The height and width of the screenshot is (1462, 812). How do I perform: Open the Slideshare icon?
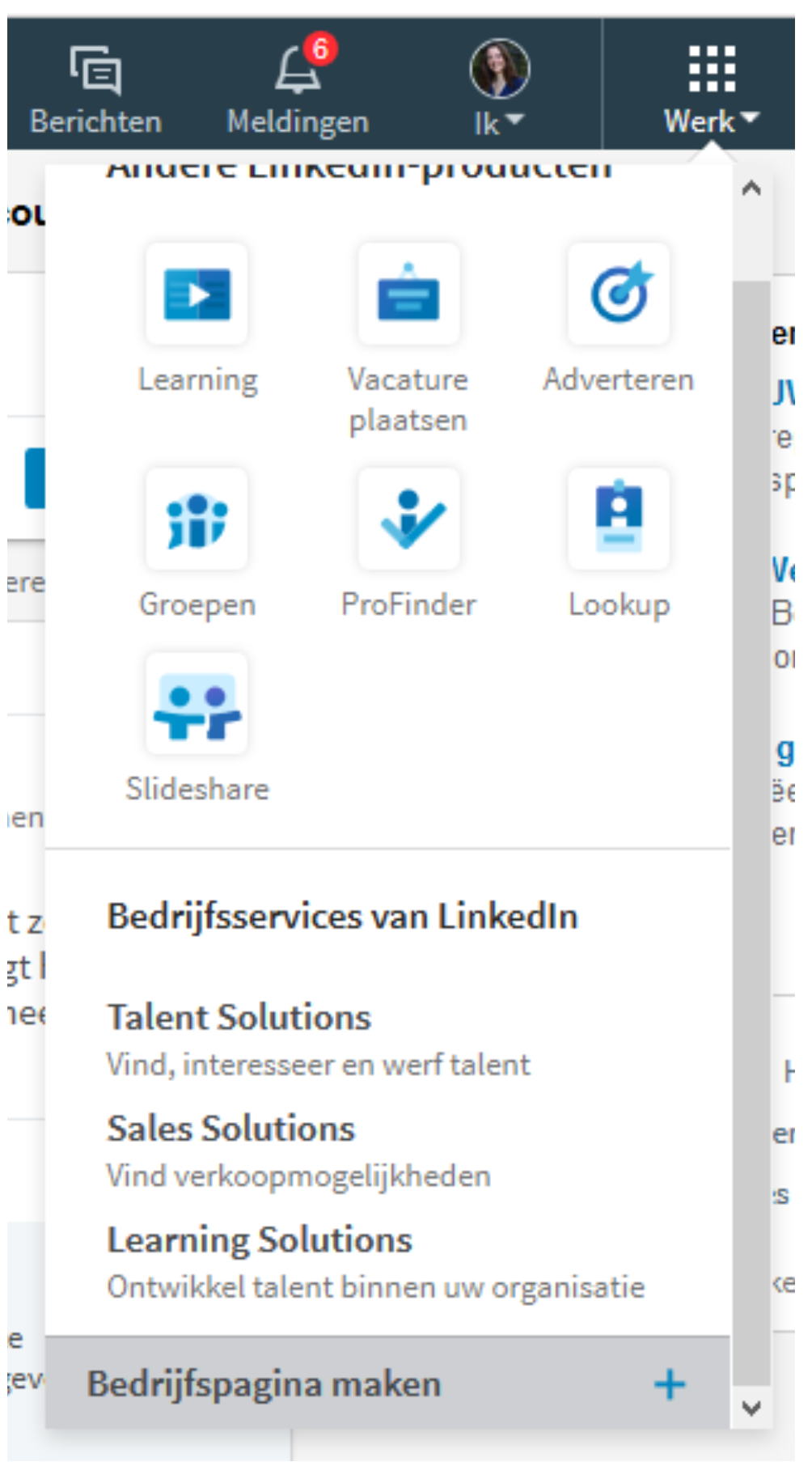[x=197, y=703]
